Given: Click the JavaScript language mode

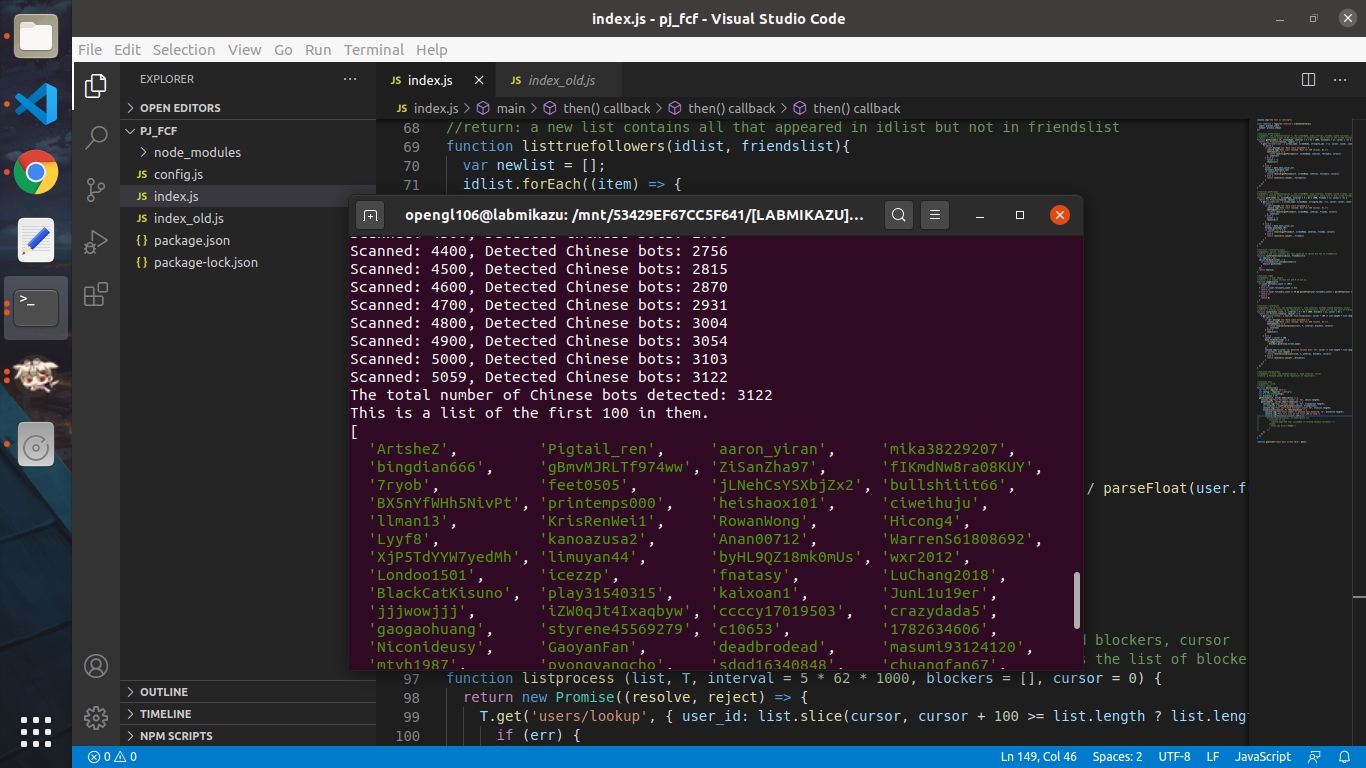Looking at the screenshot, I should [1263, 757].
